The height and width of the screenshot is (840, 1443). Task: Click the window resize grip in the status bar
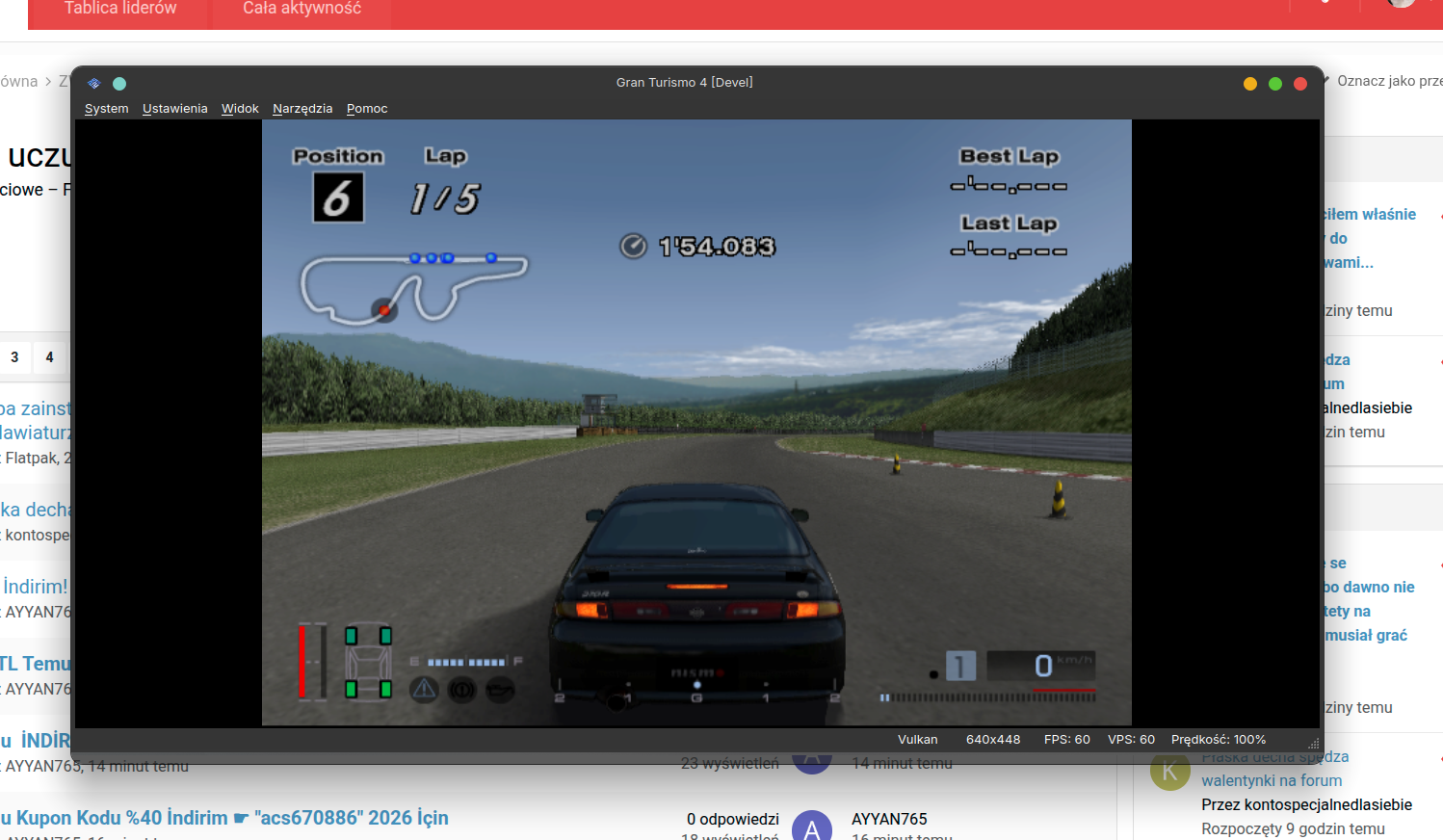tap(1313, 744)
